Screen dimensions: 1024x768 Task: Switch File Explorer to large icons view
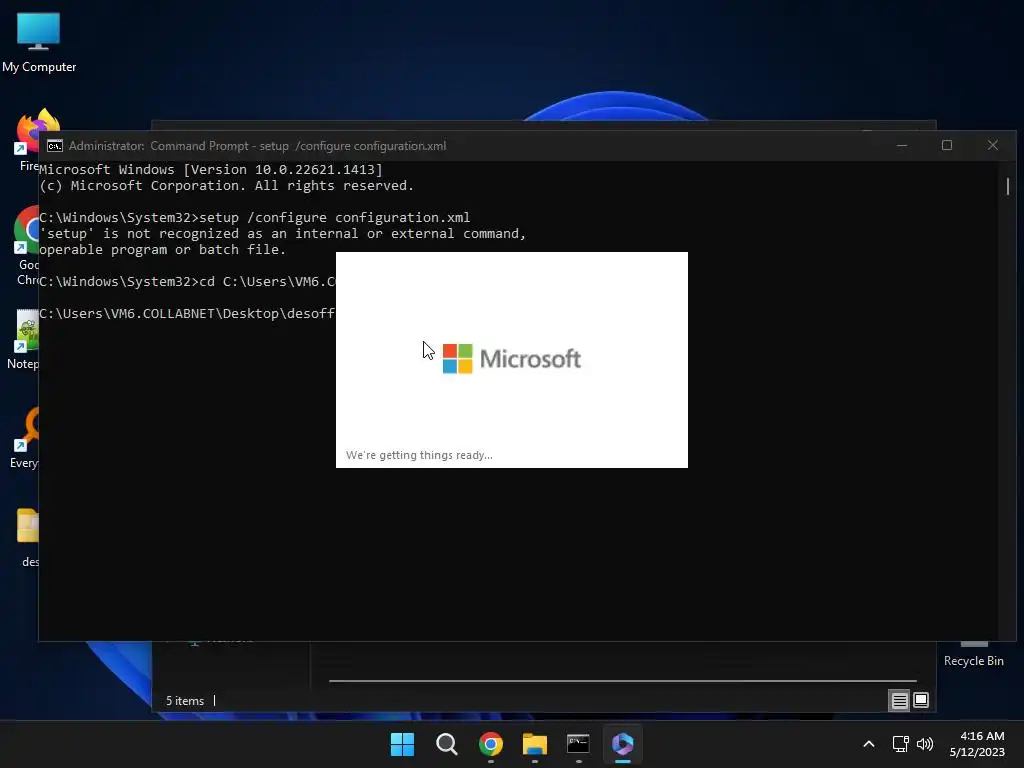coord(921,700)
